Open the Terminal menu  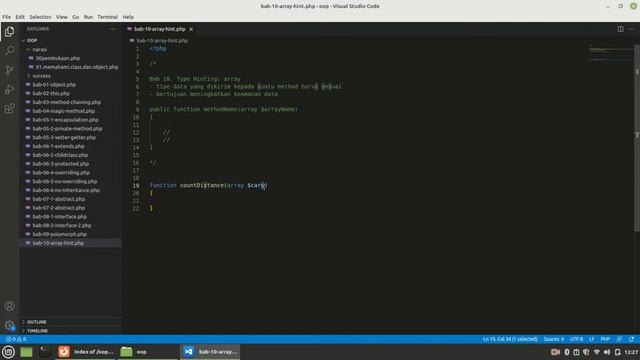click(107, 17)
